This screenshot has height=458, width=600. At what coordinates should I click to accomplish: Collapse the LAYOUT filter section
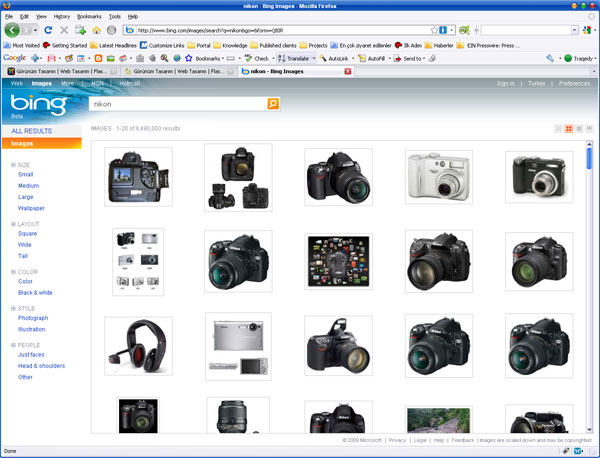click(13, 224)
